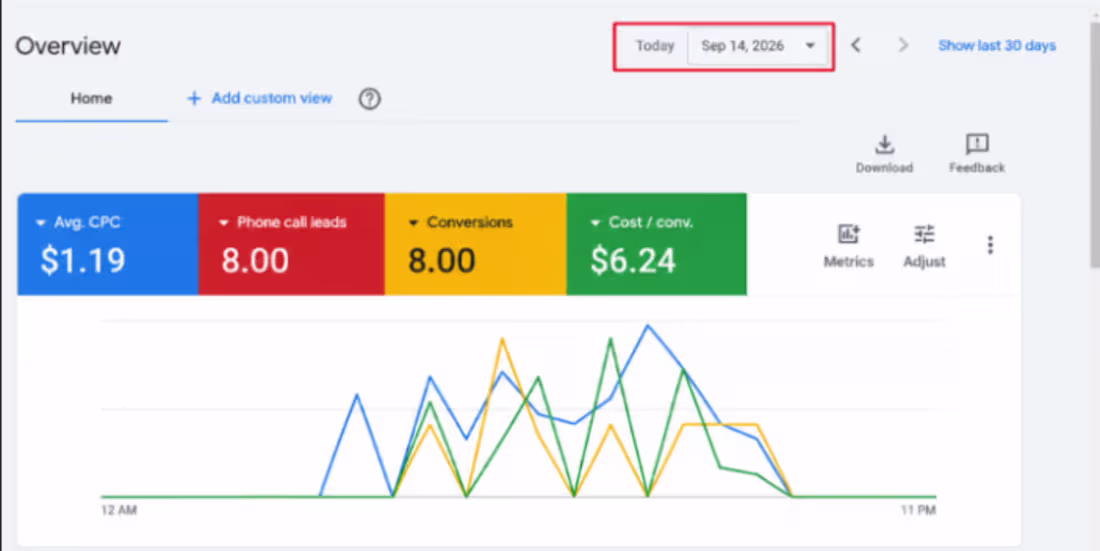Screen dimensions: 1100x551
Task: Click the 8.00 value in the yellow card
Action: pyautogui.click(x=442, y=260)
